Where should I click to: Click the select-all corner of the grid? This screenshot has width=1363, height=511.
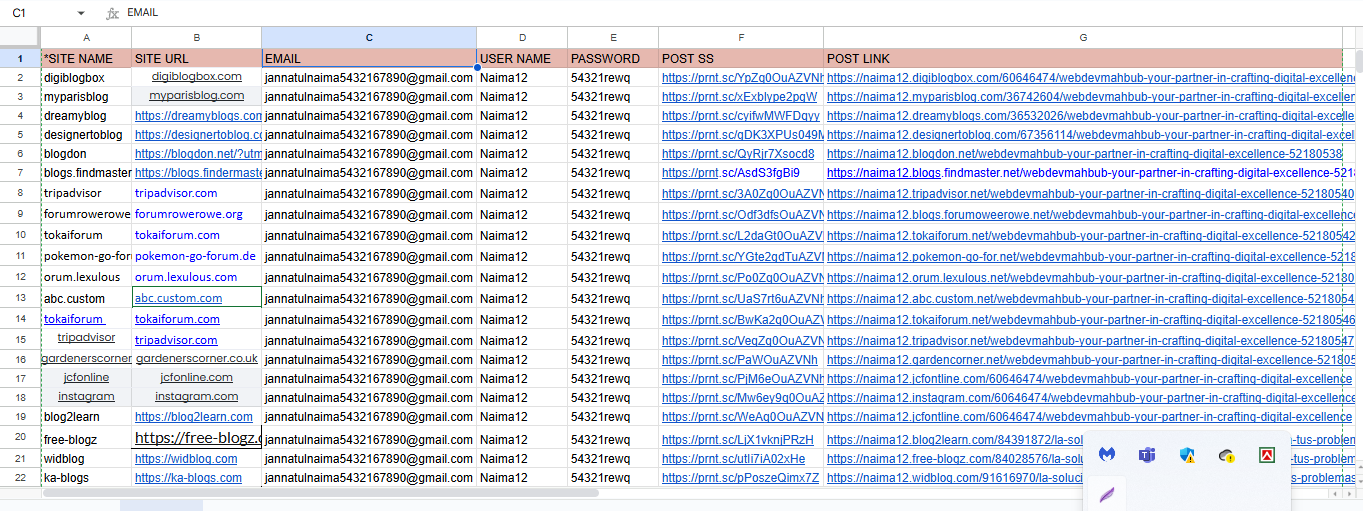coord(20,37)
